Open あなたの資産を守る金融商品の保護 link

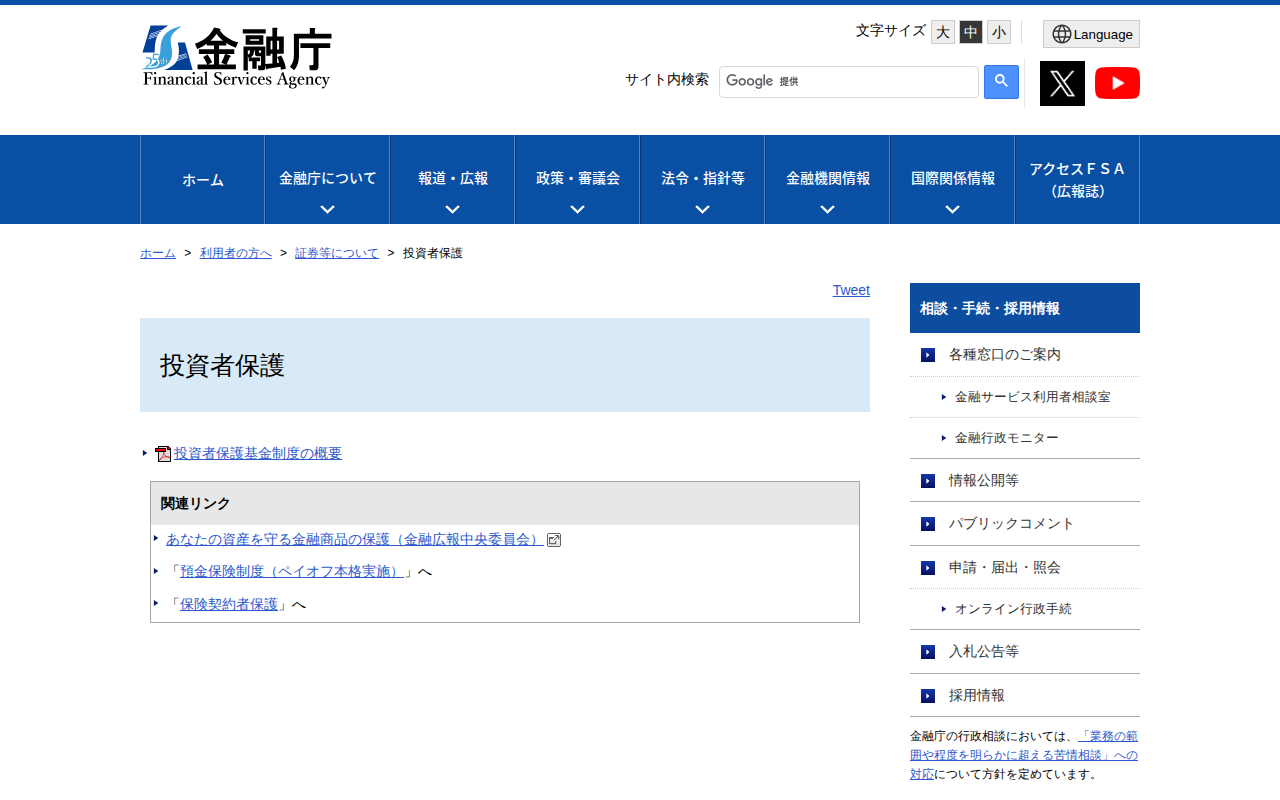tap(355, 540)
